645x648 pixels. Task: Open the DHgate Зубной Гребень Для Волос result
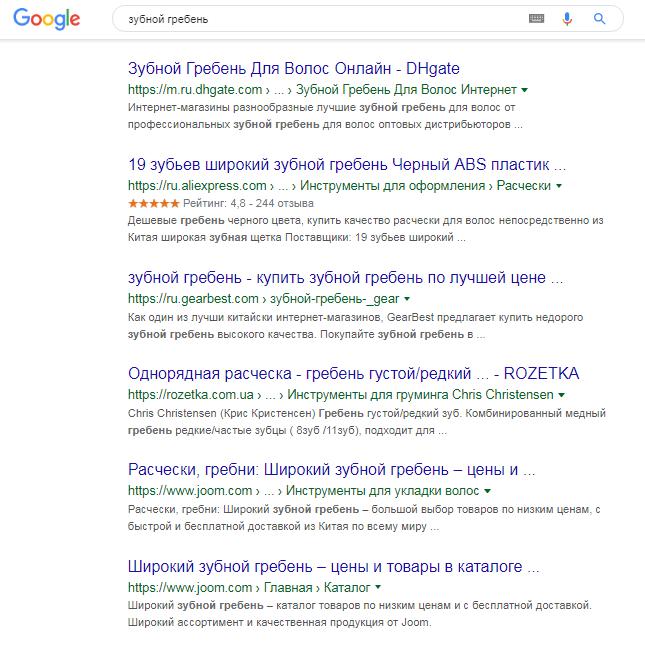pyautogui.click(x=293, y=69)
